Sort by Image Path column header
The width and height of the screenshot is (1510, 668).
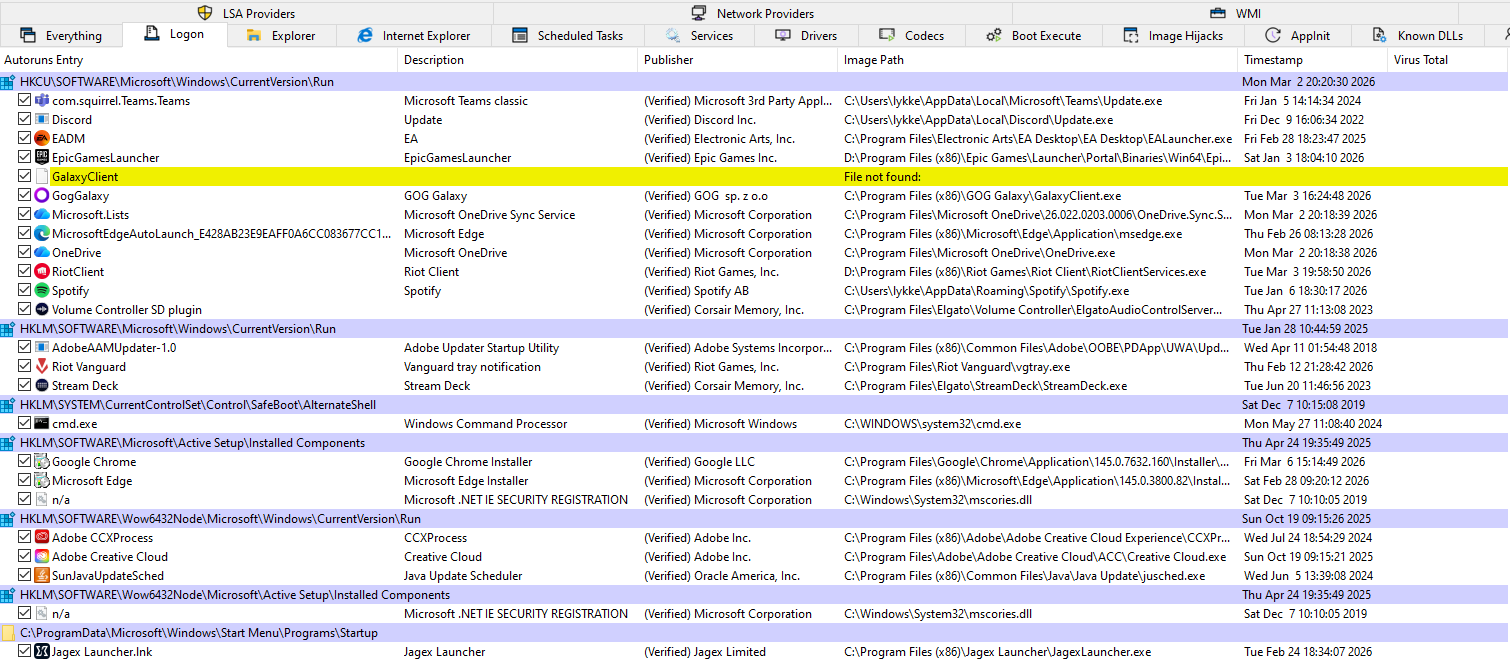pos(1038,60)
